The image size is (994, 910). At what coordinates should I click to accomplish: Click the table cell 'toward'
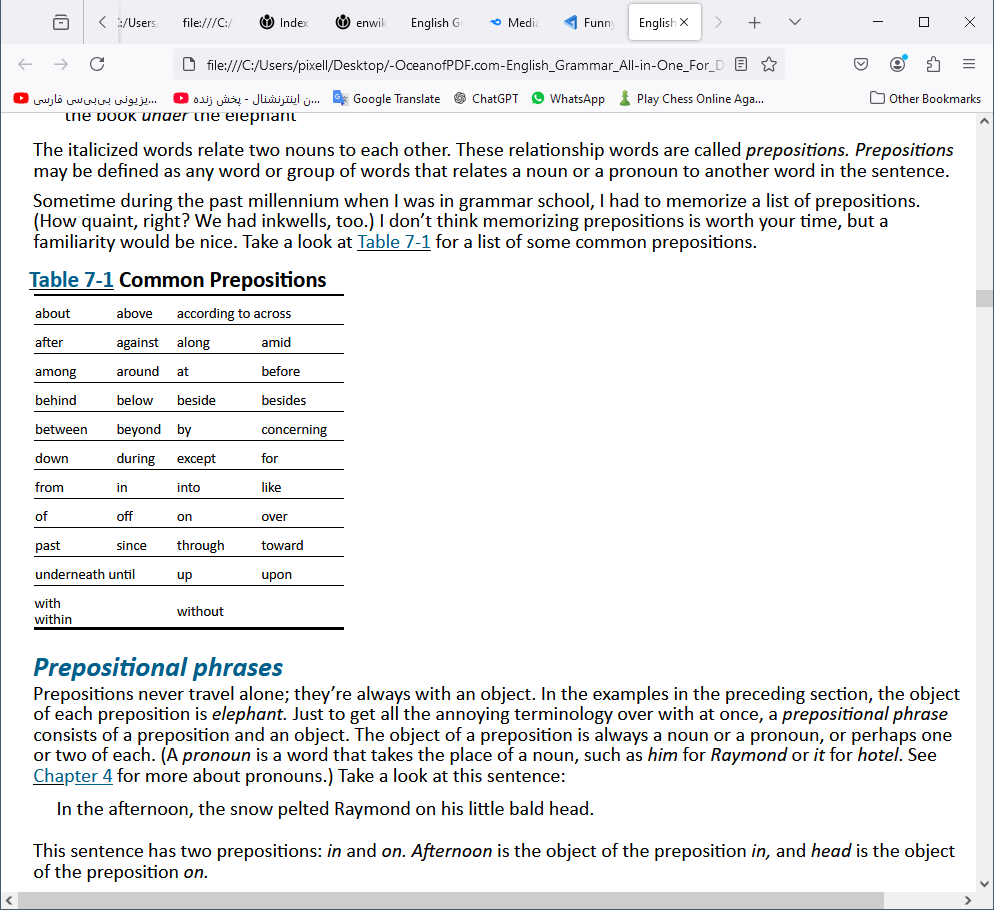(x=282, y=545)
